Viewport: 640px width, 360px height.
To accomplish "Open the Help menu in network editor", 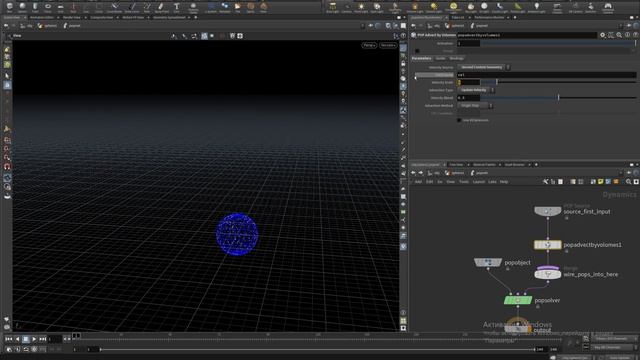I will 504,182.
